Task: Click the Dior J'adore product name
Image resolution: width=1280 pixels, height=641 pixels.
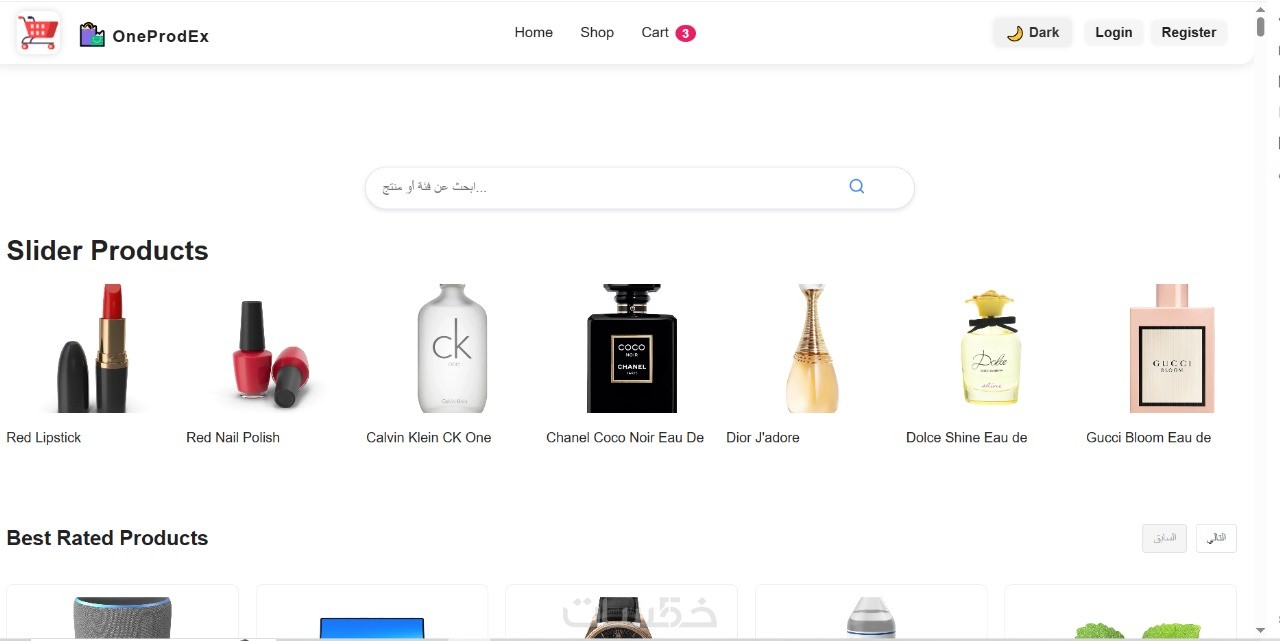Action: pos(763,437)
